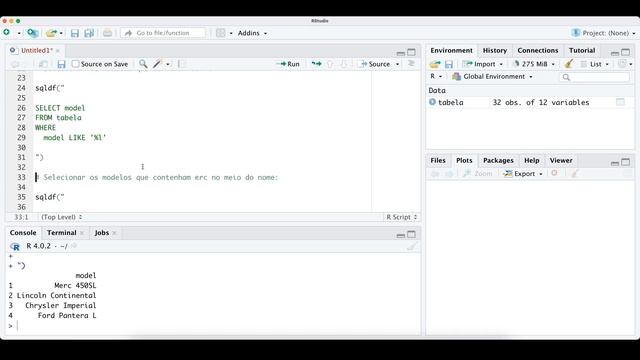Switch to the Help tab
This screenshot has height=360, width=640.
(x=531, y=160)
